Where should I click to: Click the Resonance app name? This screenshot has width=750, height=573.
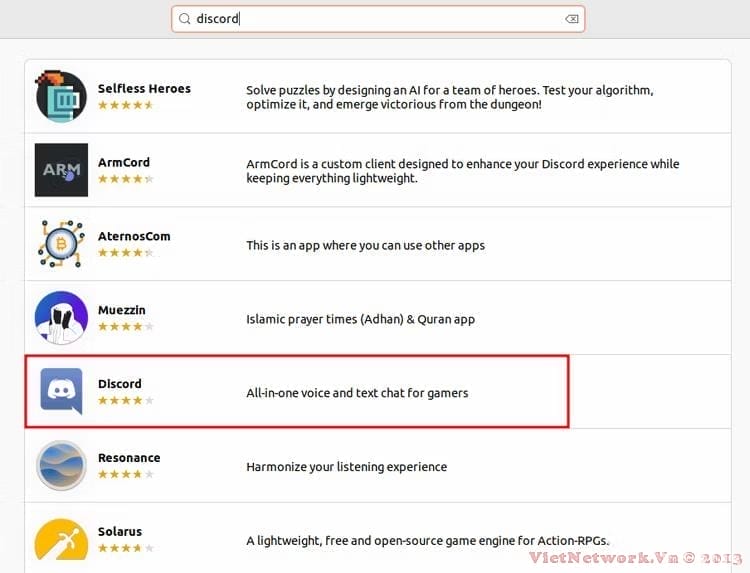pos(129,458)
